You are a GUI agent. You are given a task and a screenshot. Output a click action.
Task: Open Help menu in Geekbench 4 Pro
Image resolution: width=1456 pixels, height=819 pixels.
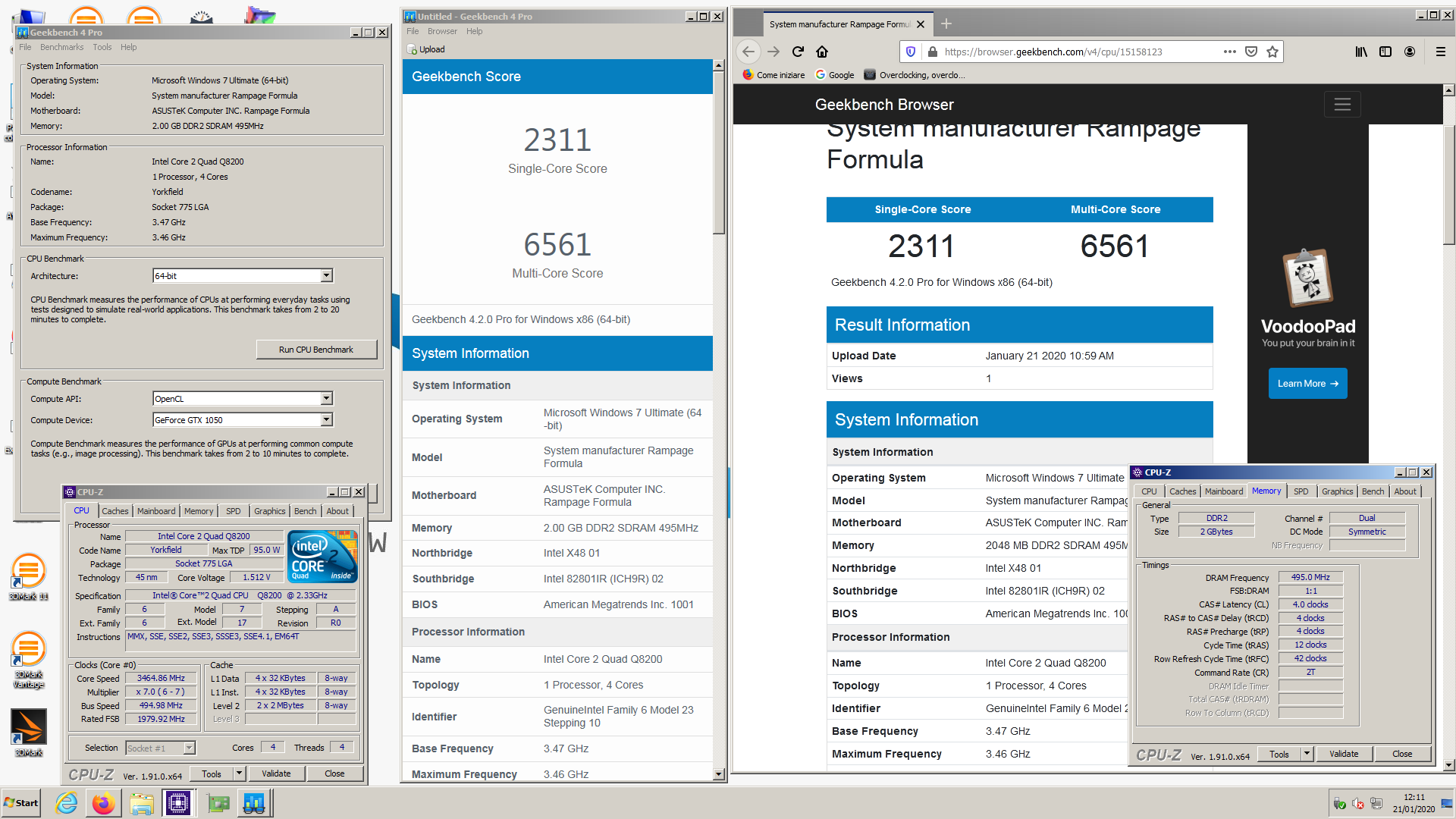[129, 47]
